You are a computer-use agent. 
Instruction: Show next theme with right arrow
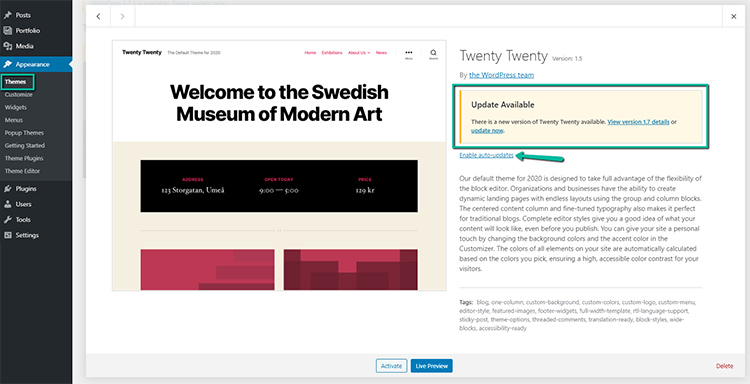tap(123, 16)
